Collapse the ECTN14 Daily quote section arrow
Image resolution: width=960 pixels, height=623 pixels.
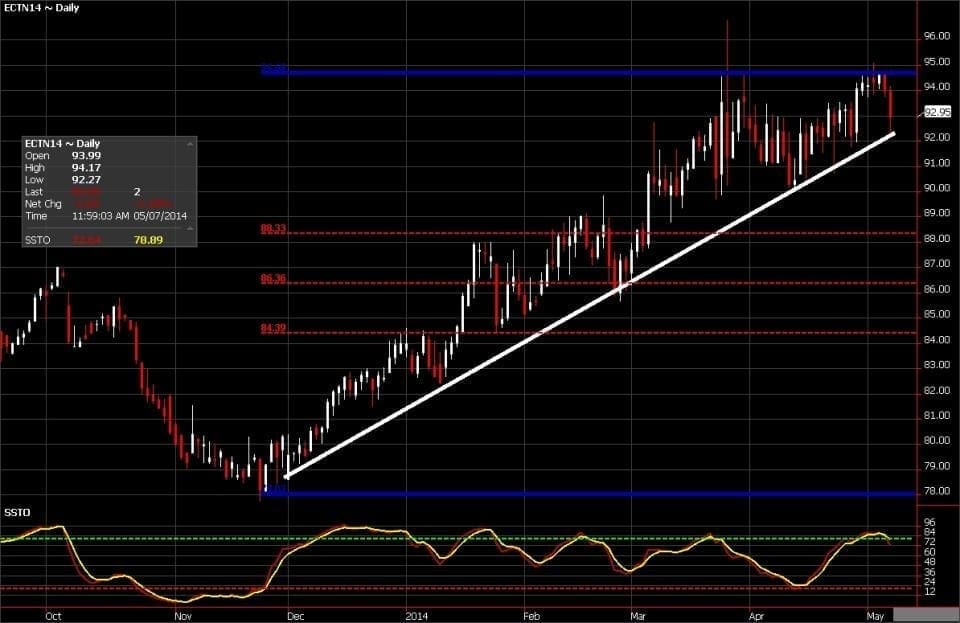pos(188,144)
